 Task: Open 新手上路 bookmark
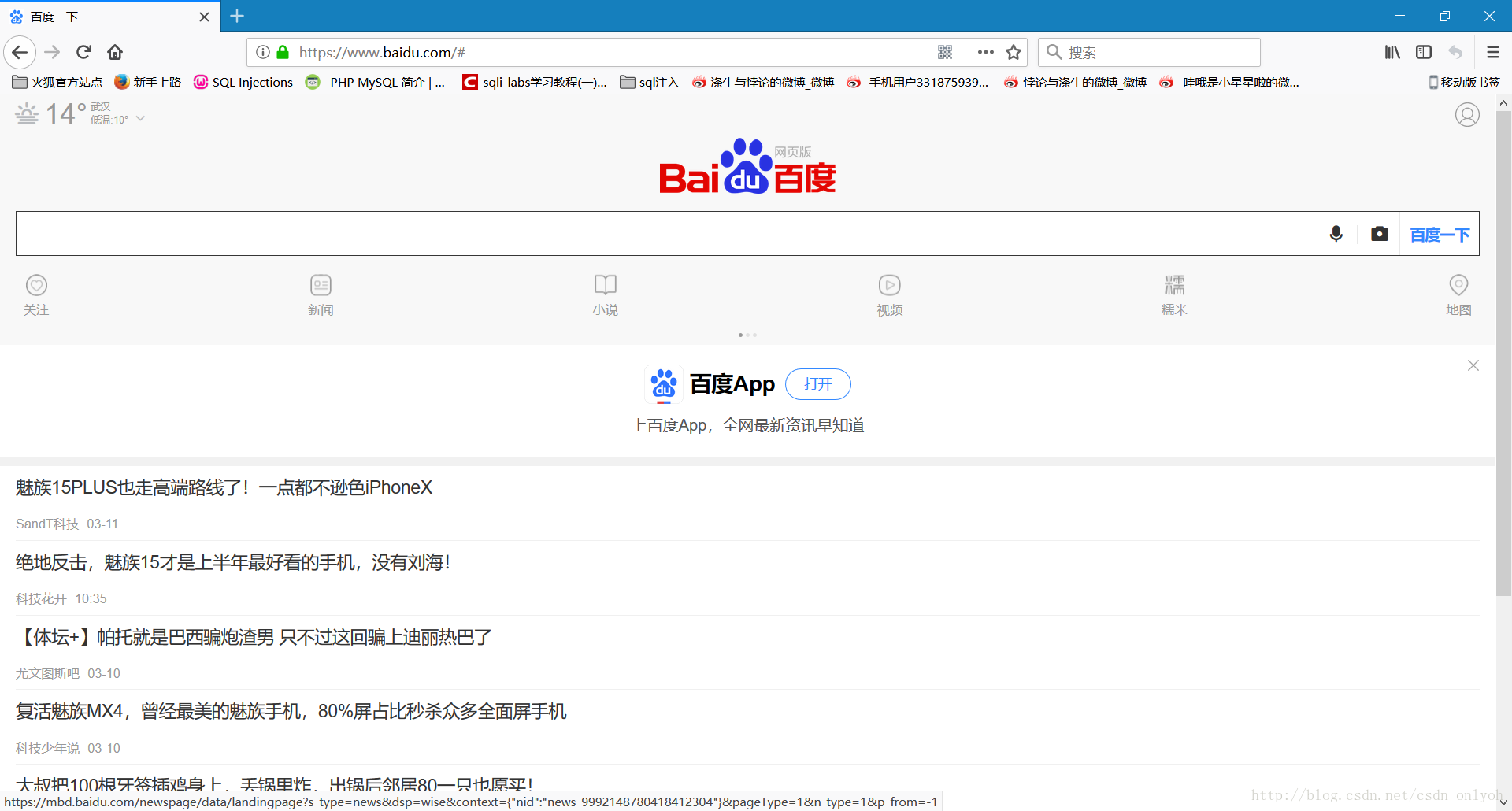148,82
